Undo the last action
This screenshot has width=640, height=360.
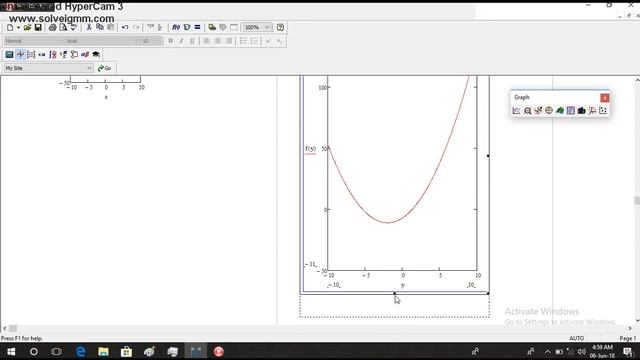(125, 27)
